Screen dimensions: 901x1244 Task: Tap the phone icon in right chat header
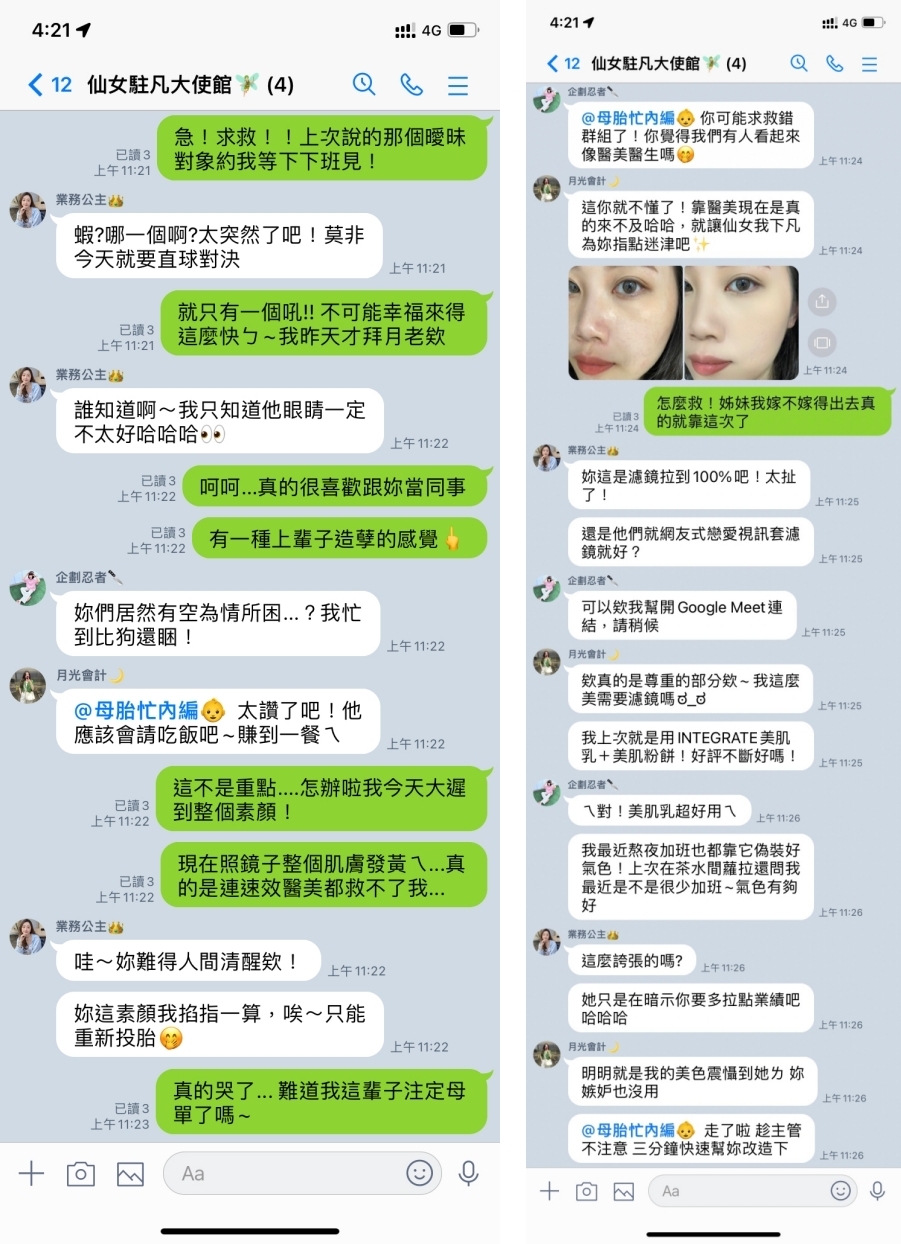point(834,63)
